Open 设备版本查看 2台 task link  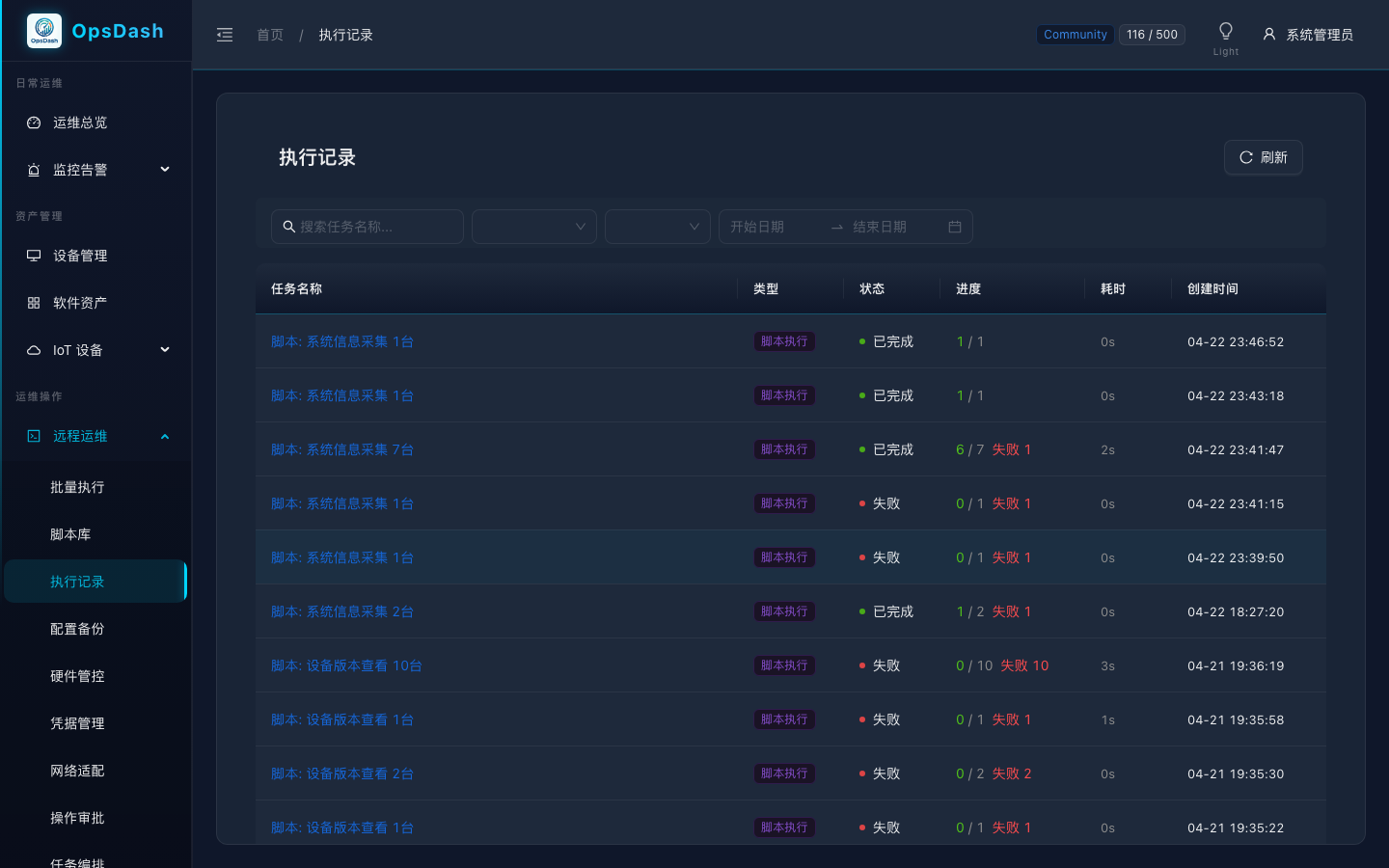[342, 773]
